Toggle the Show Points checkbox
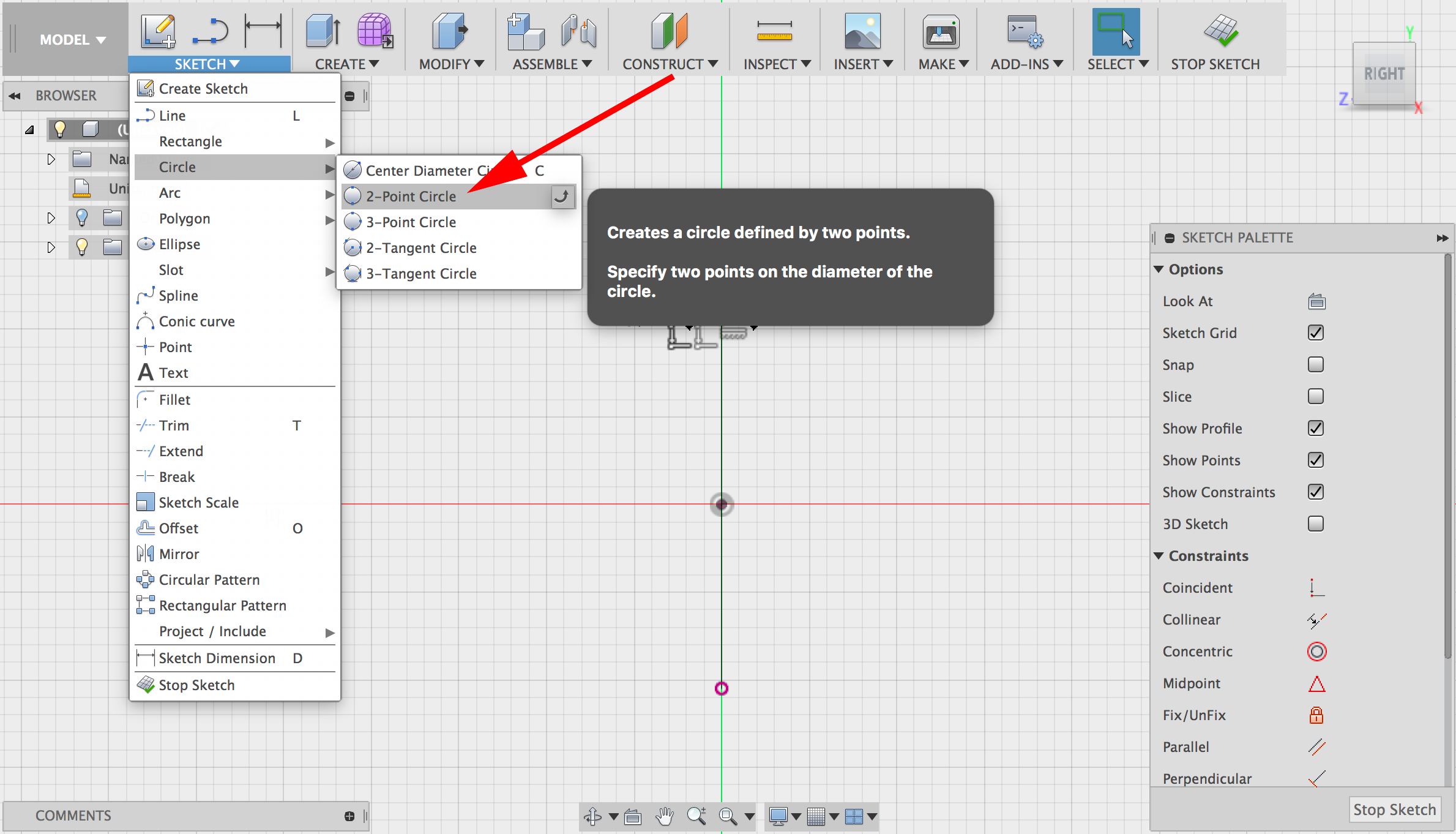The height and width of the screenshot is (834, 1456). point(1316,460)
